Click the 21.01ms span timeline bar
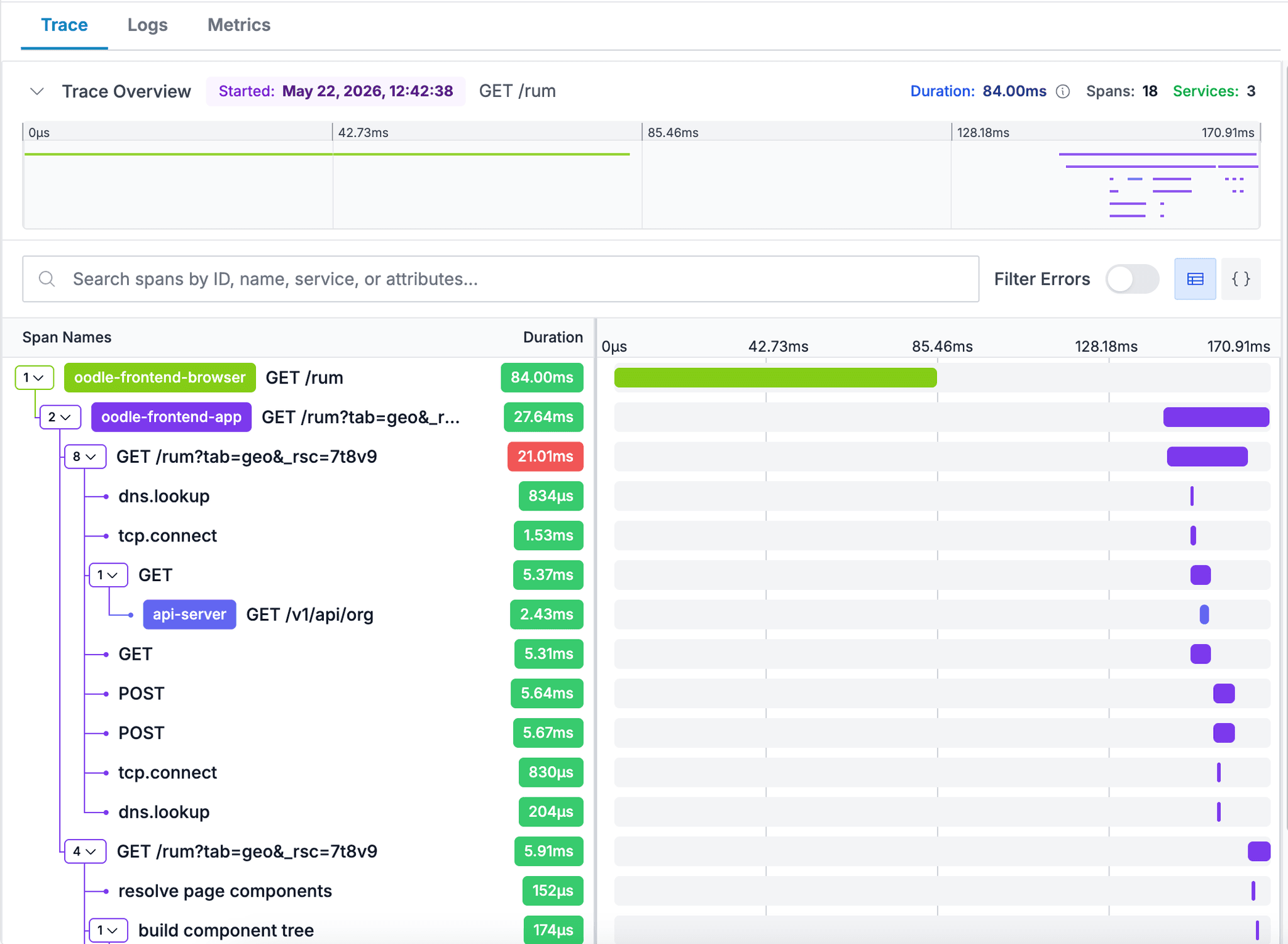The height and width of the screenshot is (944, 1288). tap(1207, 457)
